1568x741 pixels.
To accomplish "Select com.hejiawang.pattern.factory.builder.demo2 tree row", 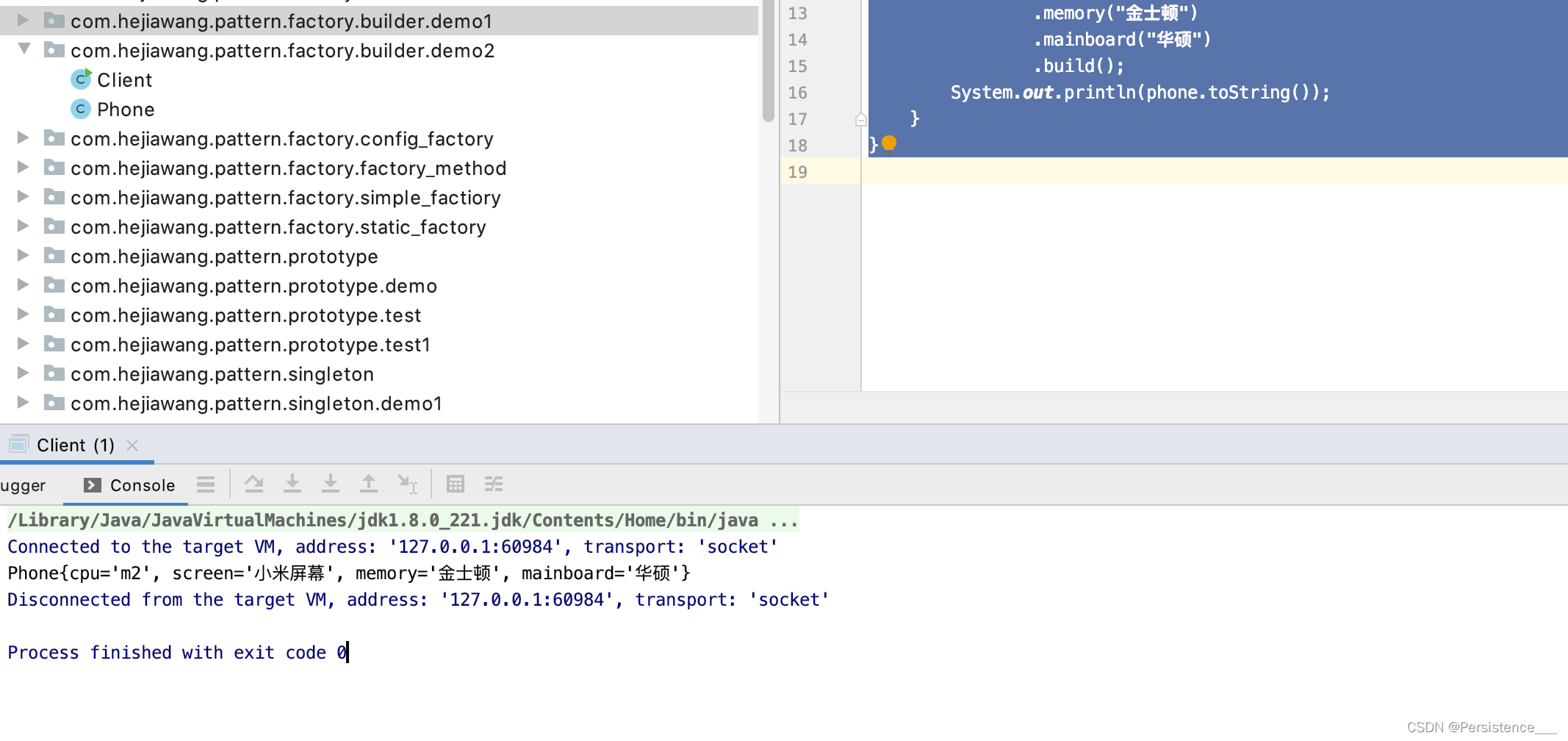I will [x=379, y=50].
